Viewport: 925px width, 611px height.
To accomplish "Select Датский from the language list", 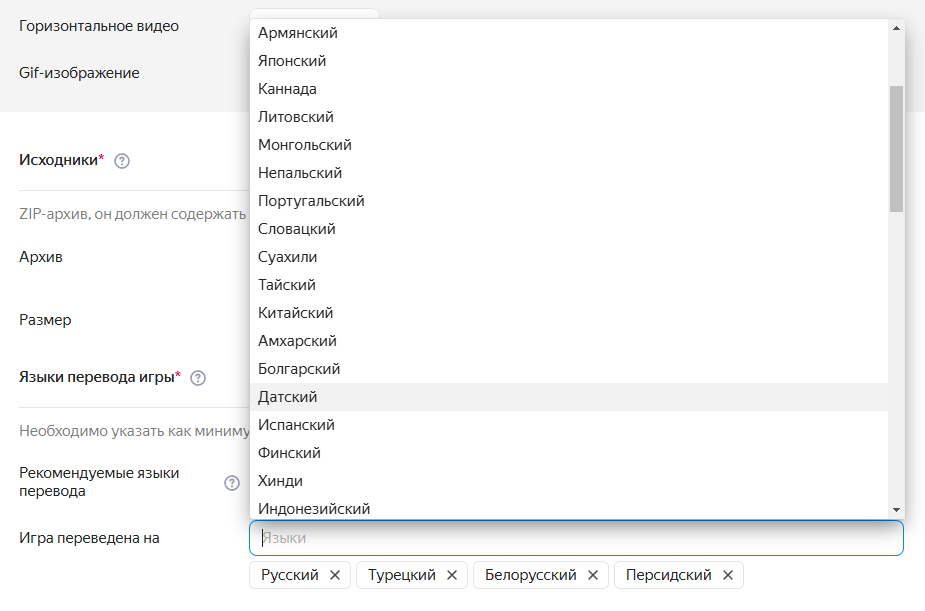I will (x=288, y=397).
